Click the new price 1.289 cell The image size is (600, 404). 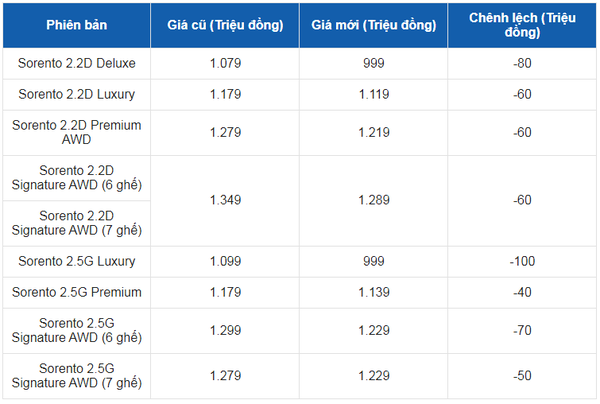pyautogui.click(x=374, y=200)
